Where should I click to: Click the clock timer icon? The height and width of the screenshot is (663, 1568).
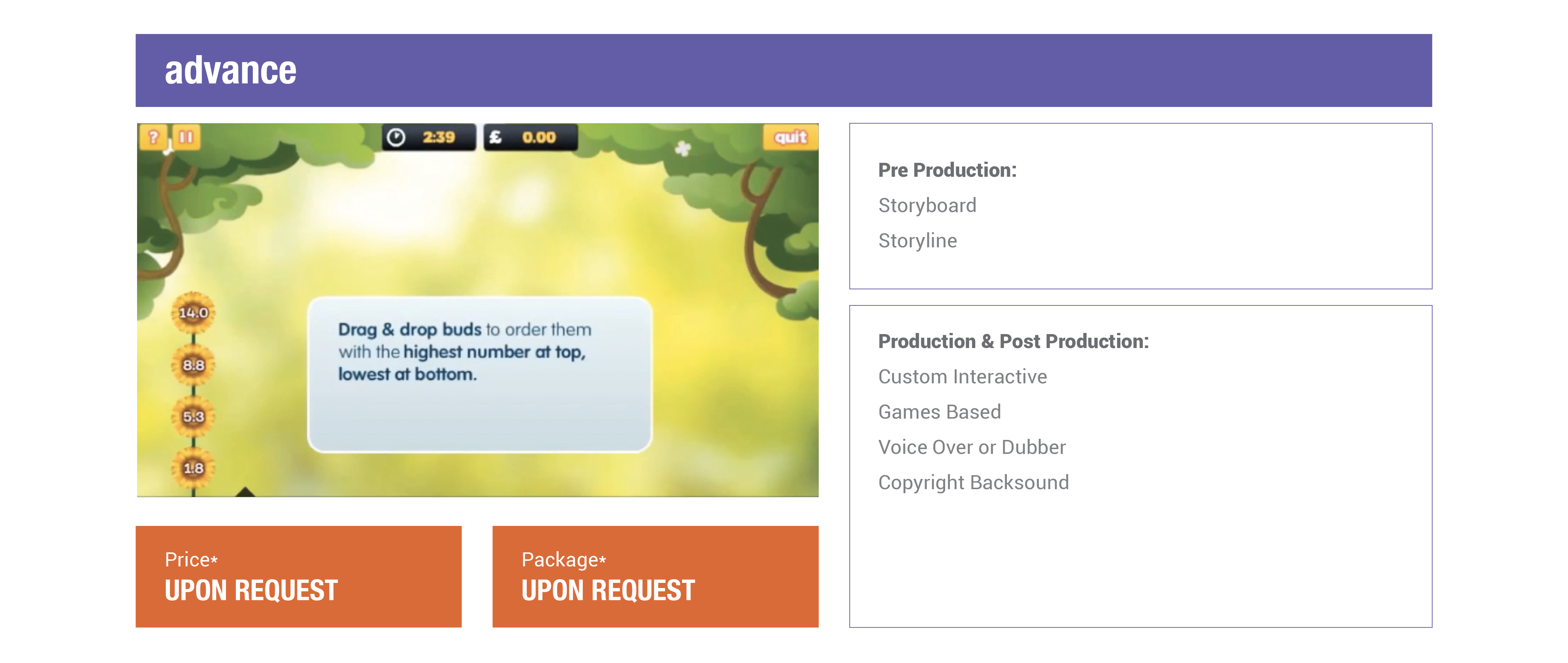[396, 137]
